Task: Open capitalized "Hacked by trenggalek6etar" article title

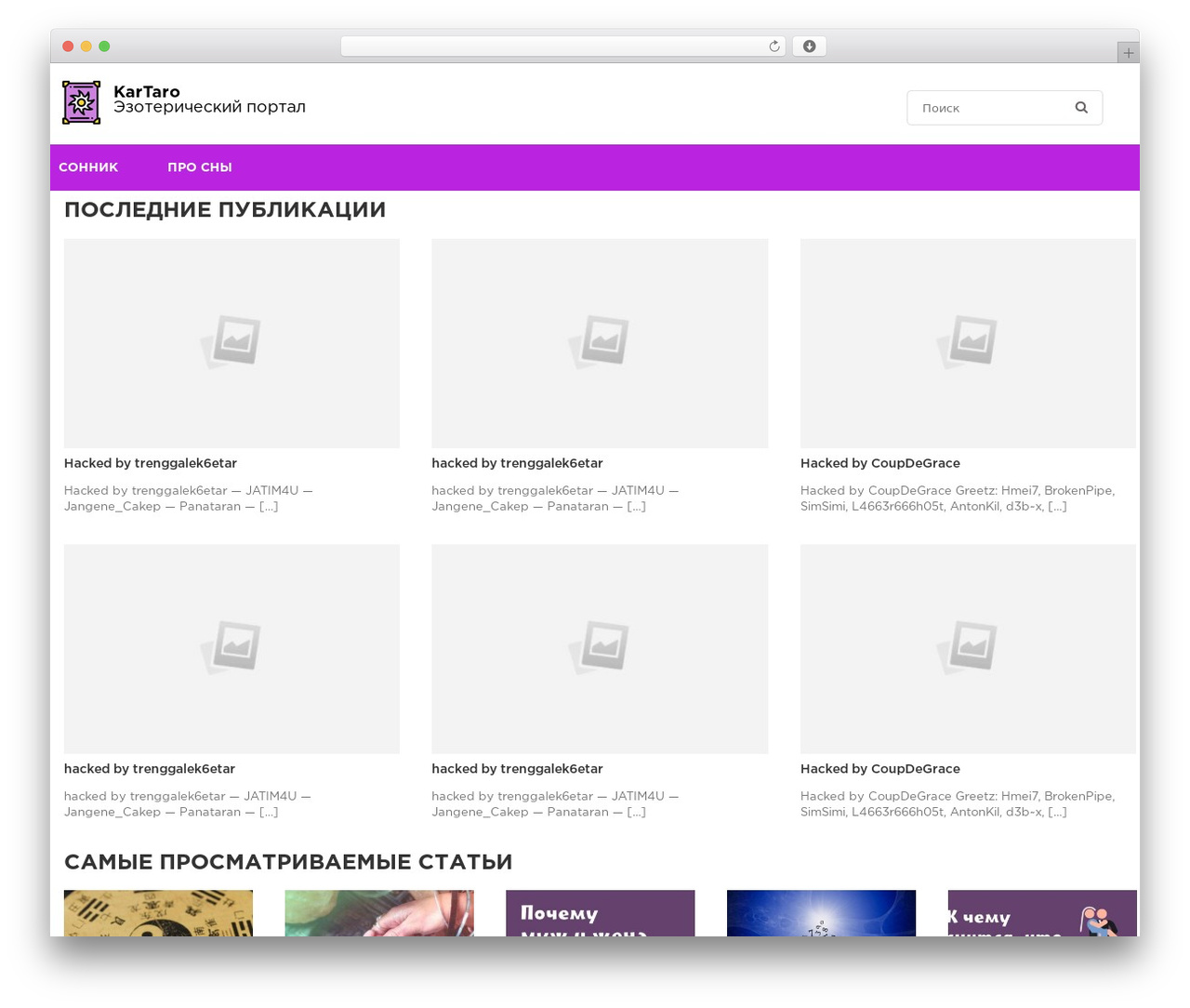Action: (151, 463)
